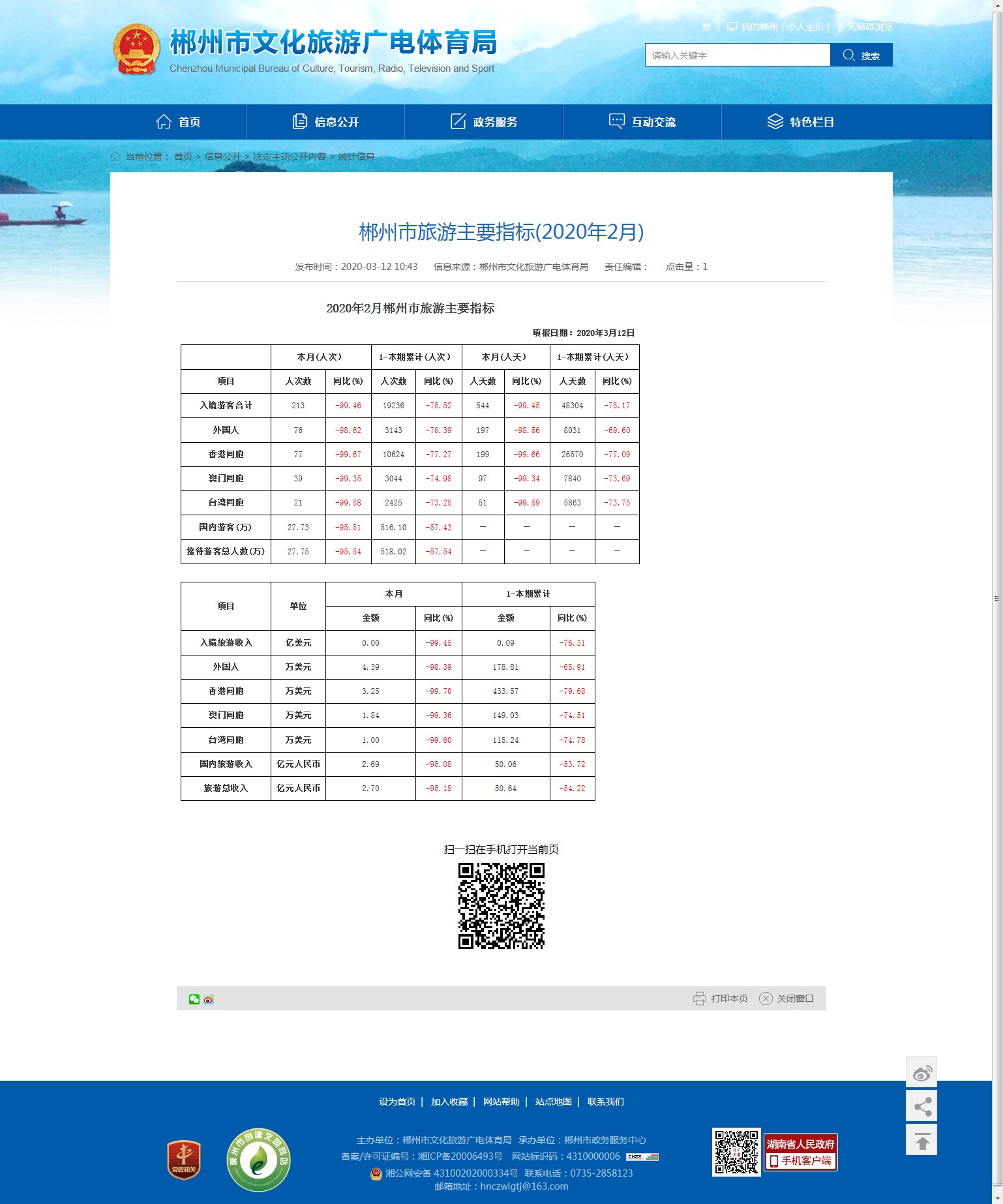
Task: Click the search magnifier icon
Action: click(848, 55)
